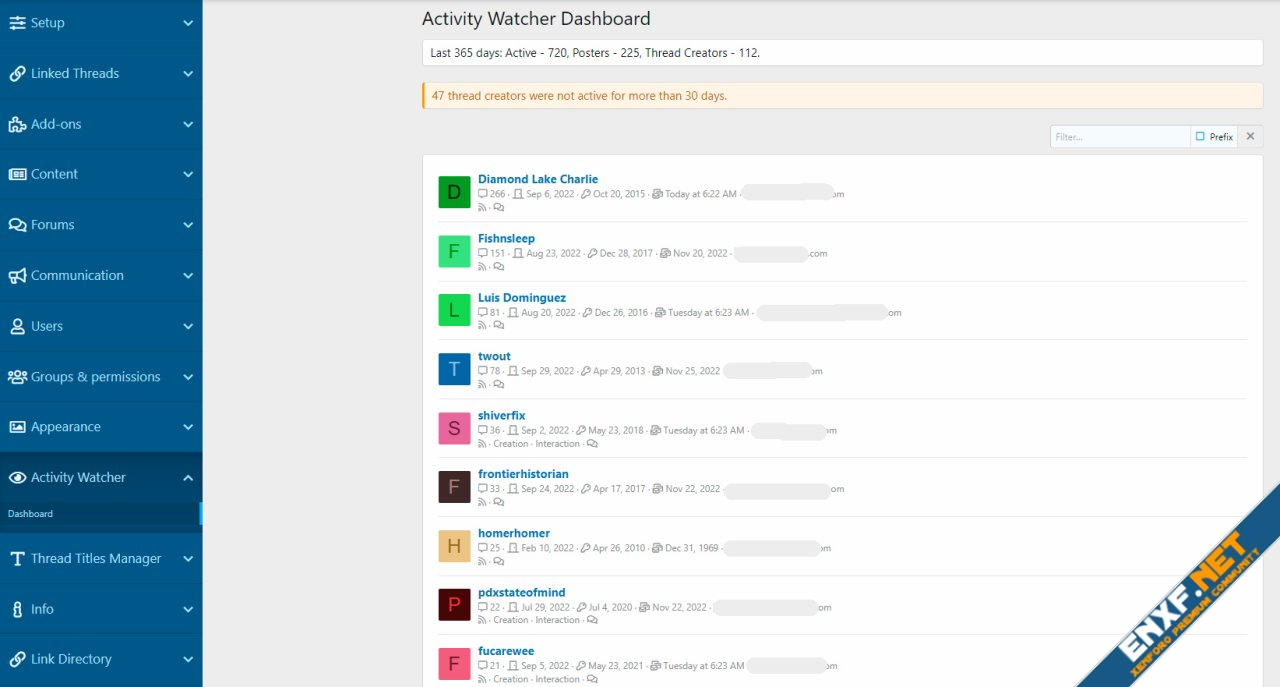Click the Creation link under shiverfix
This screenshot has height=687, width=1280.
pyautogui.click(x=510, y=444)
